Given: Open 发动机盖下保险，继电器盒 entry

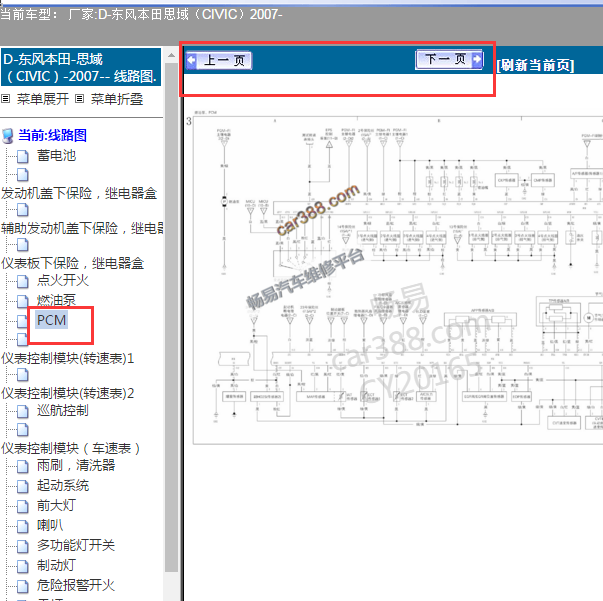Looking at the screenshot, I should click(x=79, y=193).
